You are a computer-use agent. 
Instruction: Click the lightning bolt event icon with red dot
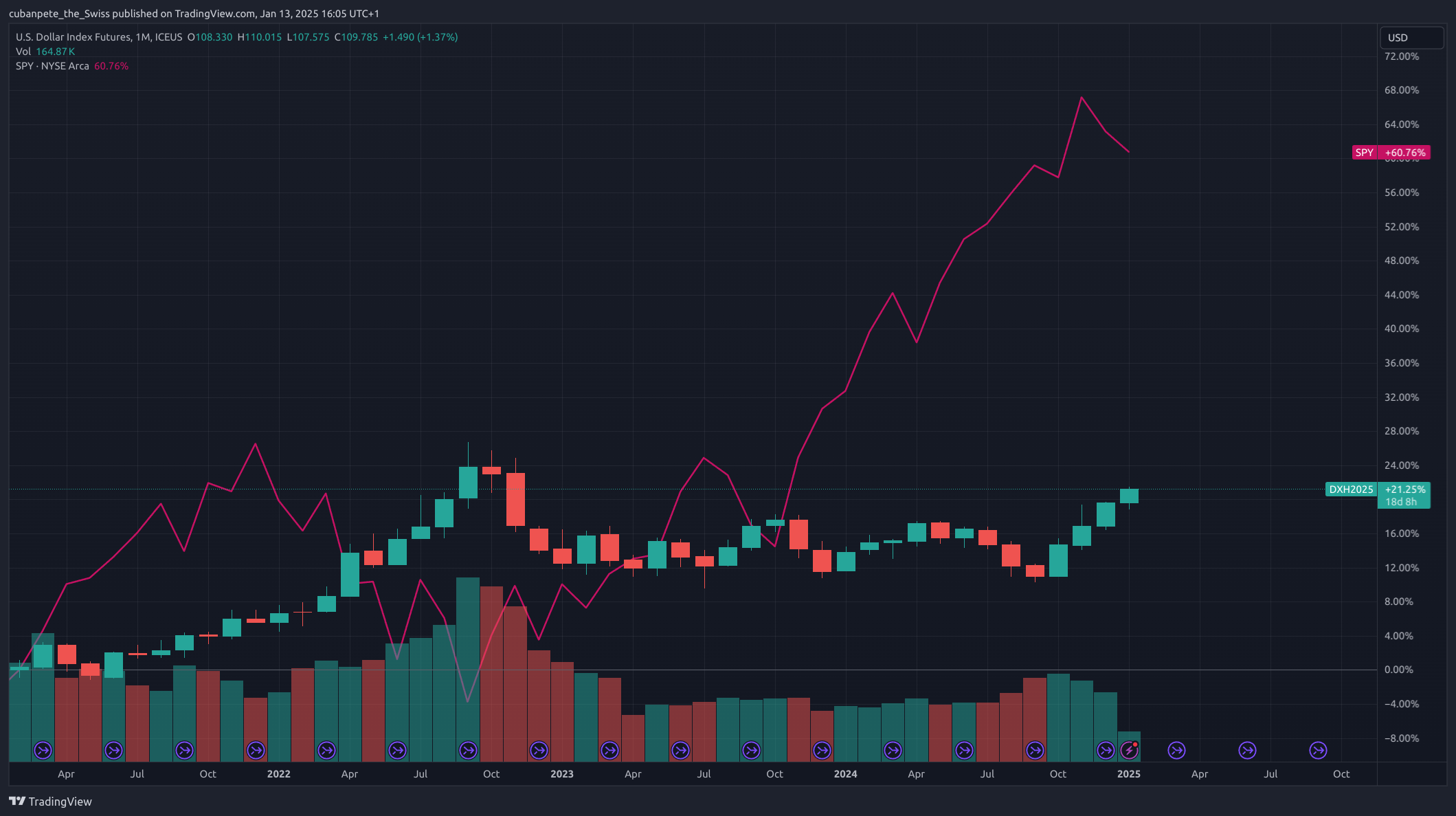pos(1129,750)
